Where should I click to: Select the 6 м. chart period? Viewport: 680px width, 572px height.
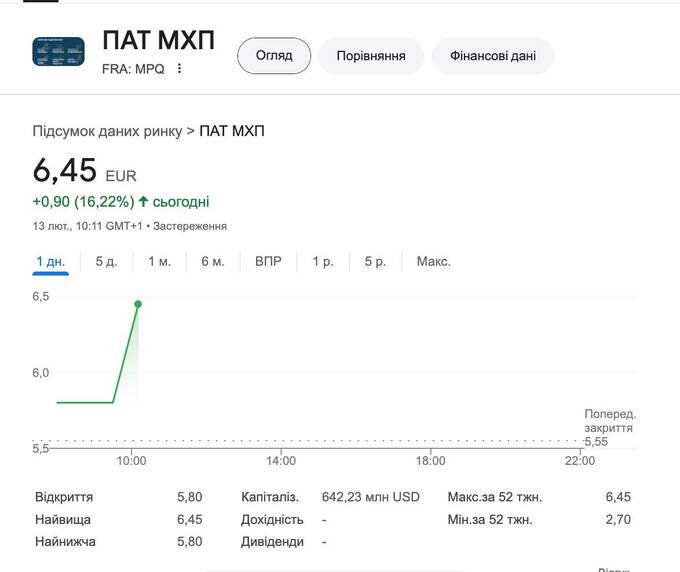tap(212, 262)
